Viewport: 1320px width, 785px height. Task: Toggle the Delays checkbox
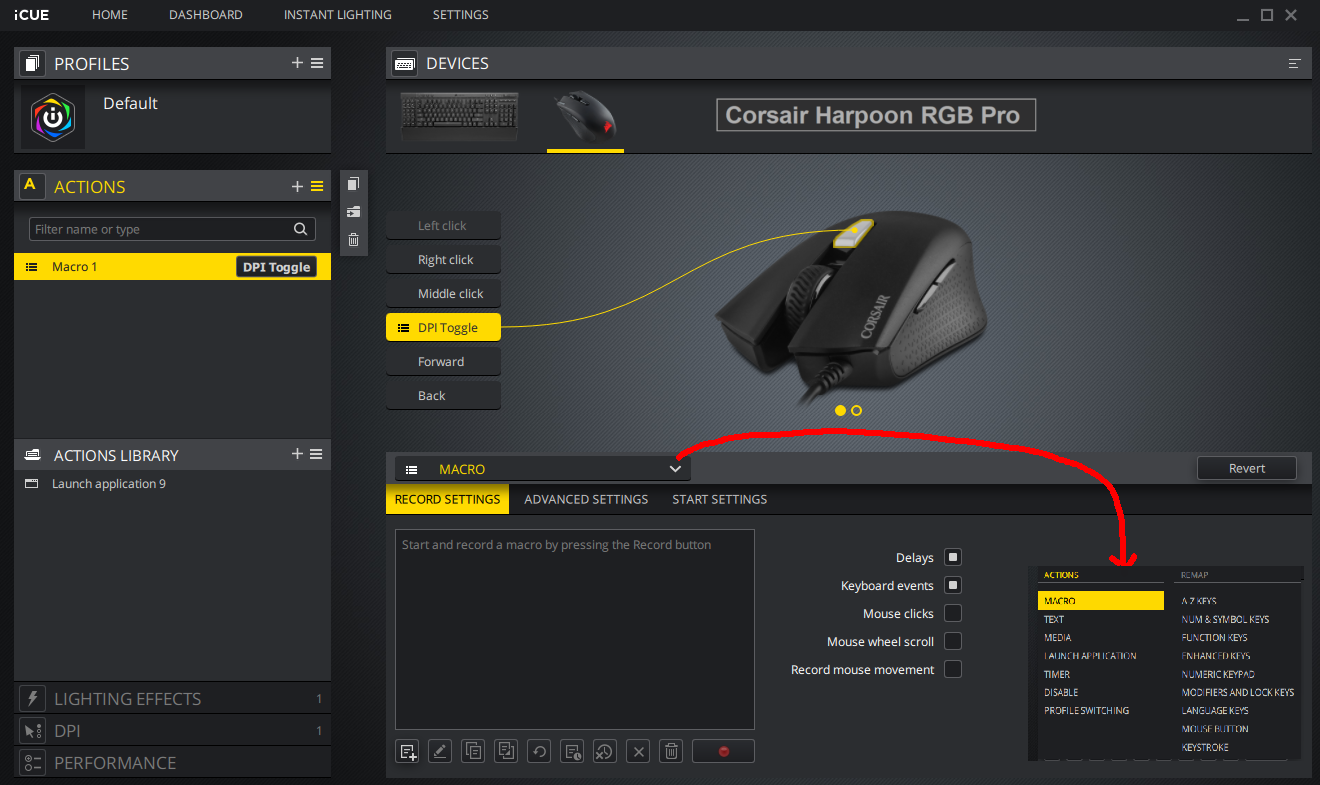pyautogui.click(x=953, y=557)
